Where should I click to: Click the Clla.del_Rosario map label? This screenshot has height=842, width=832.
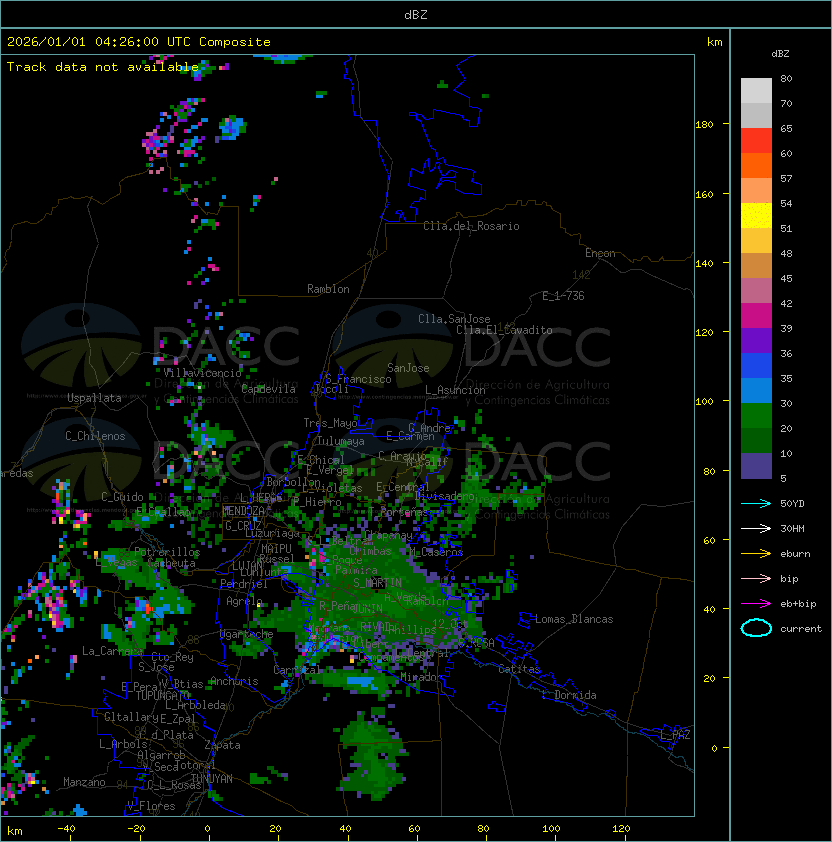(x=471, y=226)
